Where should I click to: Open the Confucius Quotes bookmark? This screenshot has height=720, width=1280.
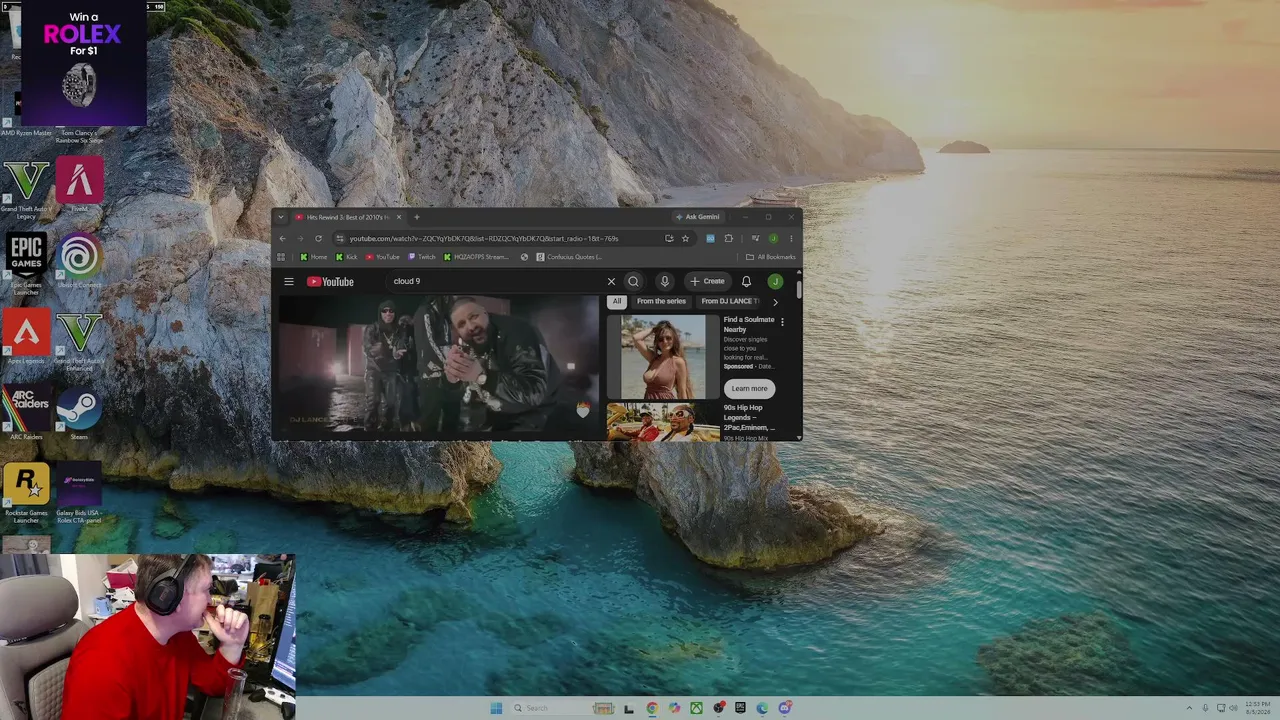tap(569, 257)
